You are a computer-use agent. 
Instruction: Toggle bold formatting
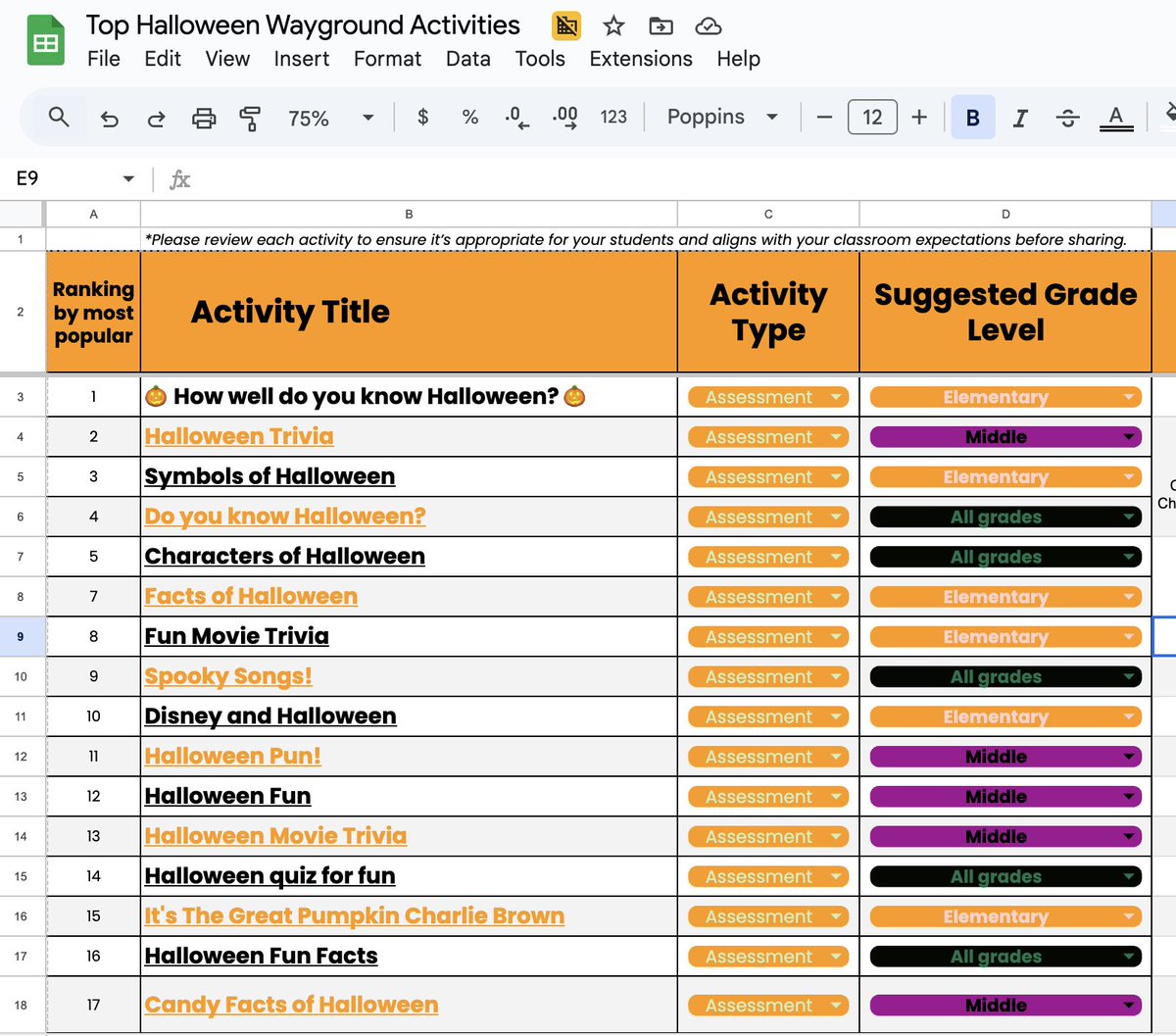(x=973, y=118)
